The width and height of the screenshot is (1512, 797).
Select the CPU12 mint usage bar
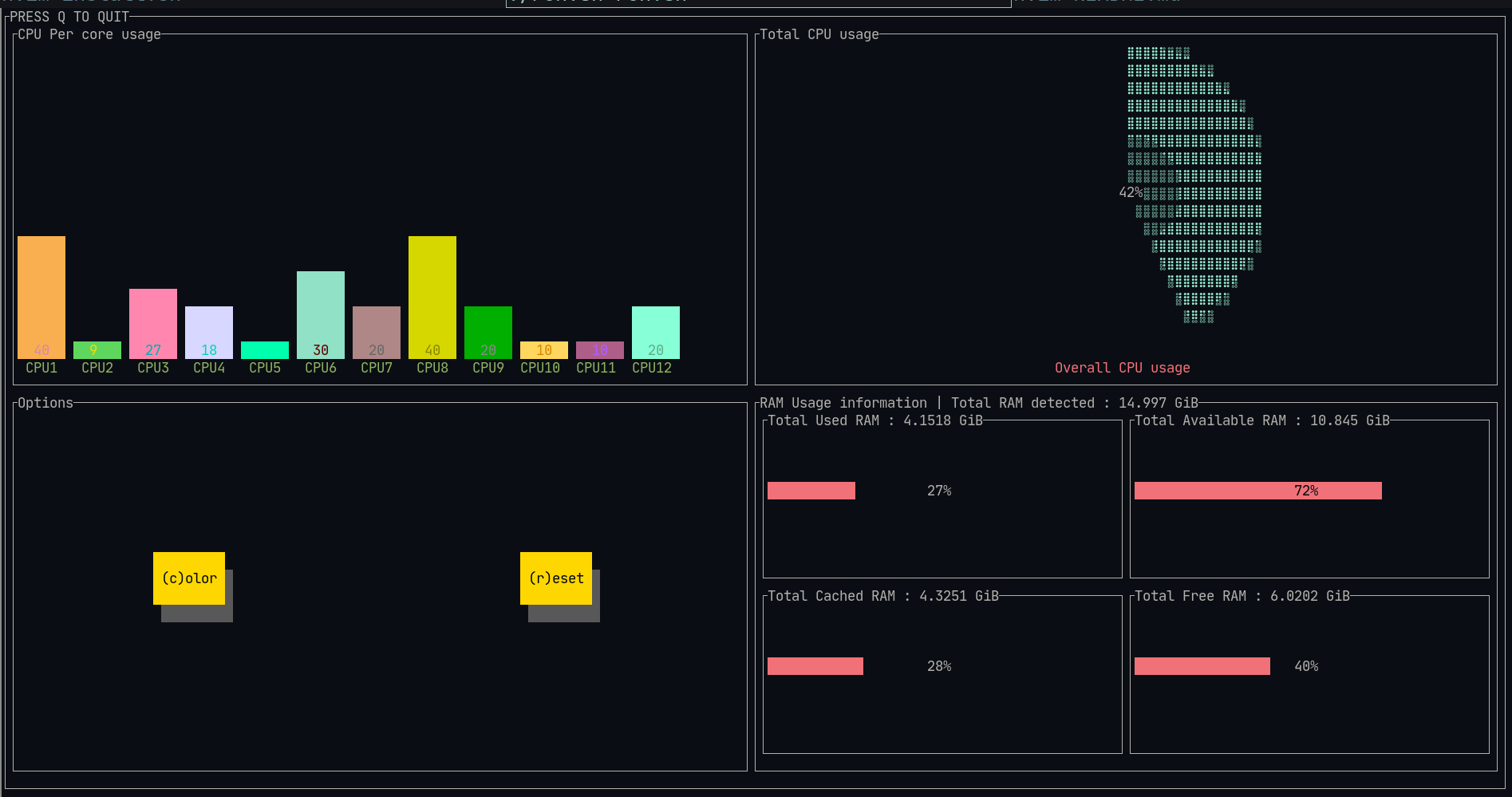tap(656, 333)
